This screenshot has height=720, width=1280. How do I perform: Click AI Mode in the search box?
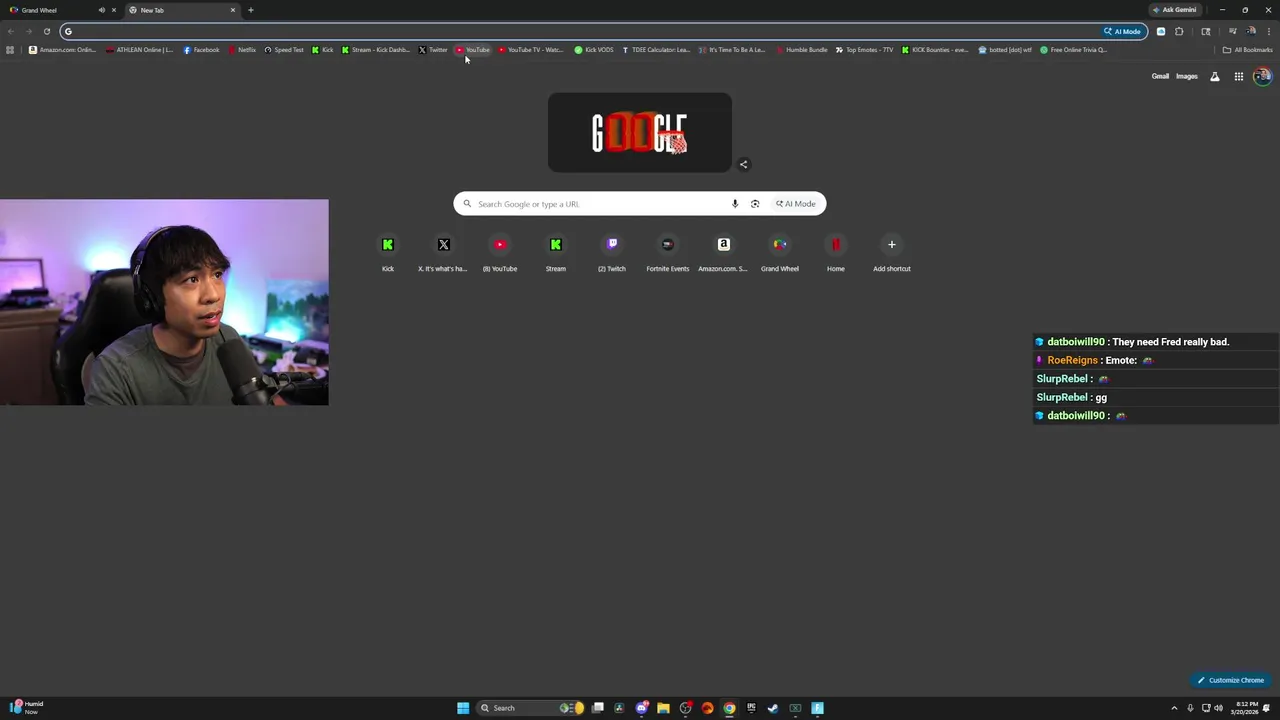(x=796, y=204)
